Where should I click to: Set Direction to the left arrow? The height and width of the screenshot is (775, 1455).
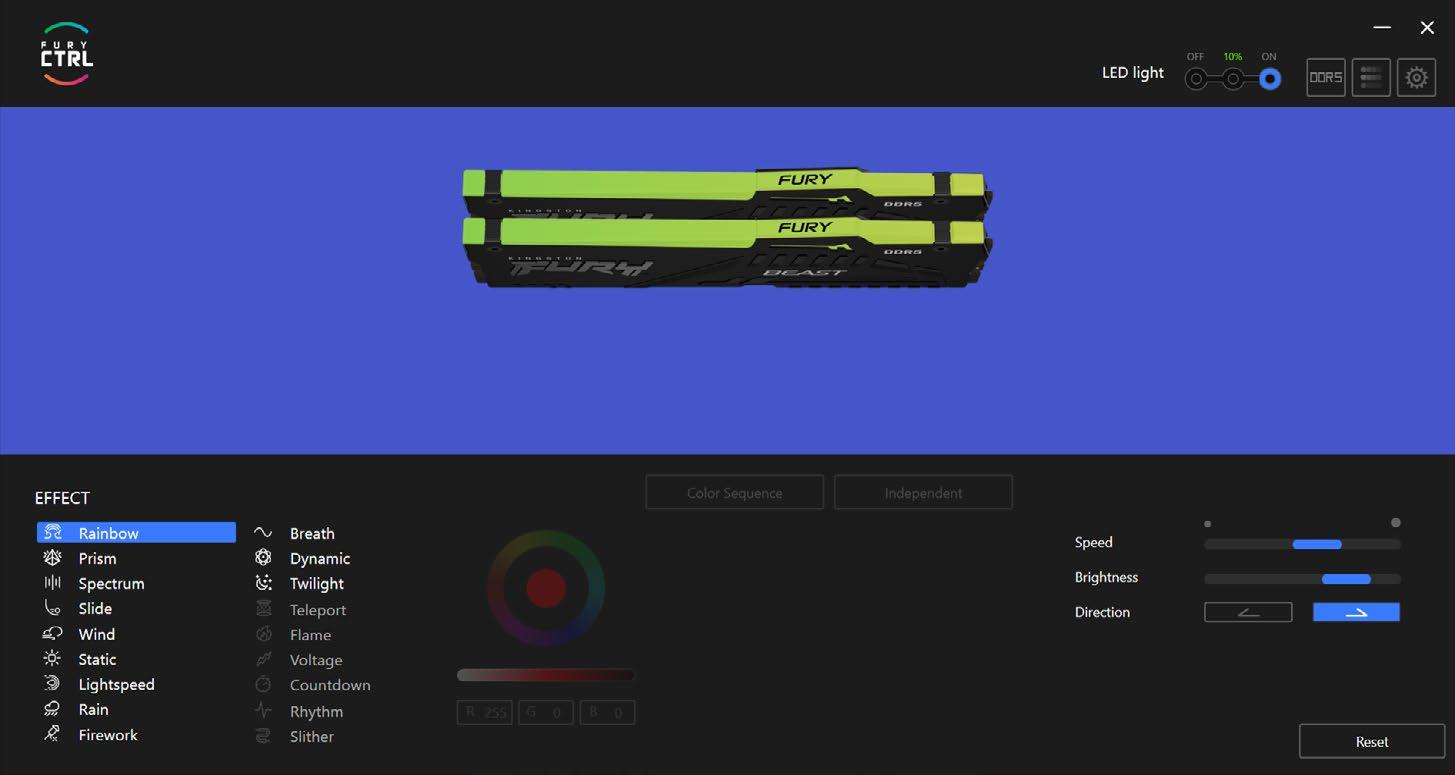pos(1248,612)
